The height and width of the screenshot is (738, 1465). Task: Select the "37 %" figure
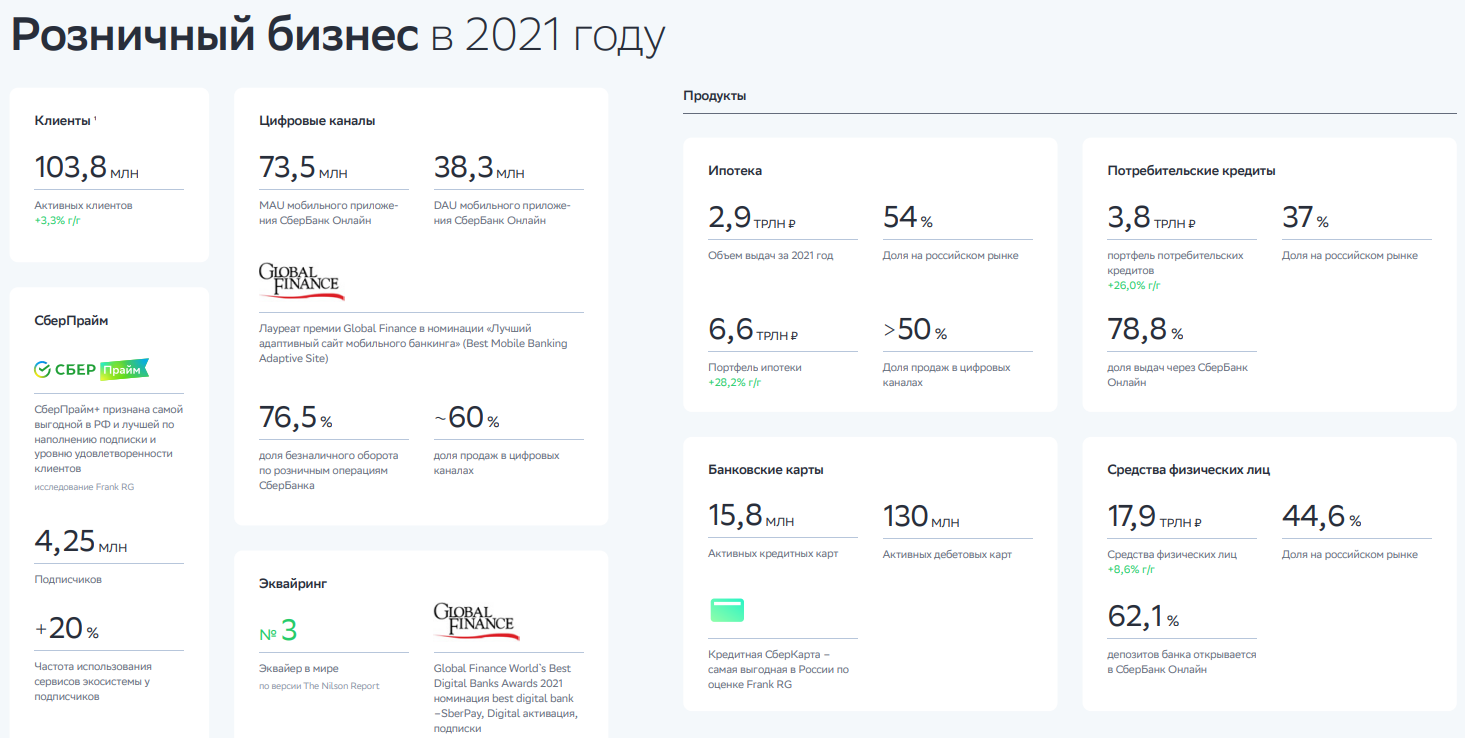point(1306,217)
